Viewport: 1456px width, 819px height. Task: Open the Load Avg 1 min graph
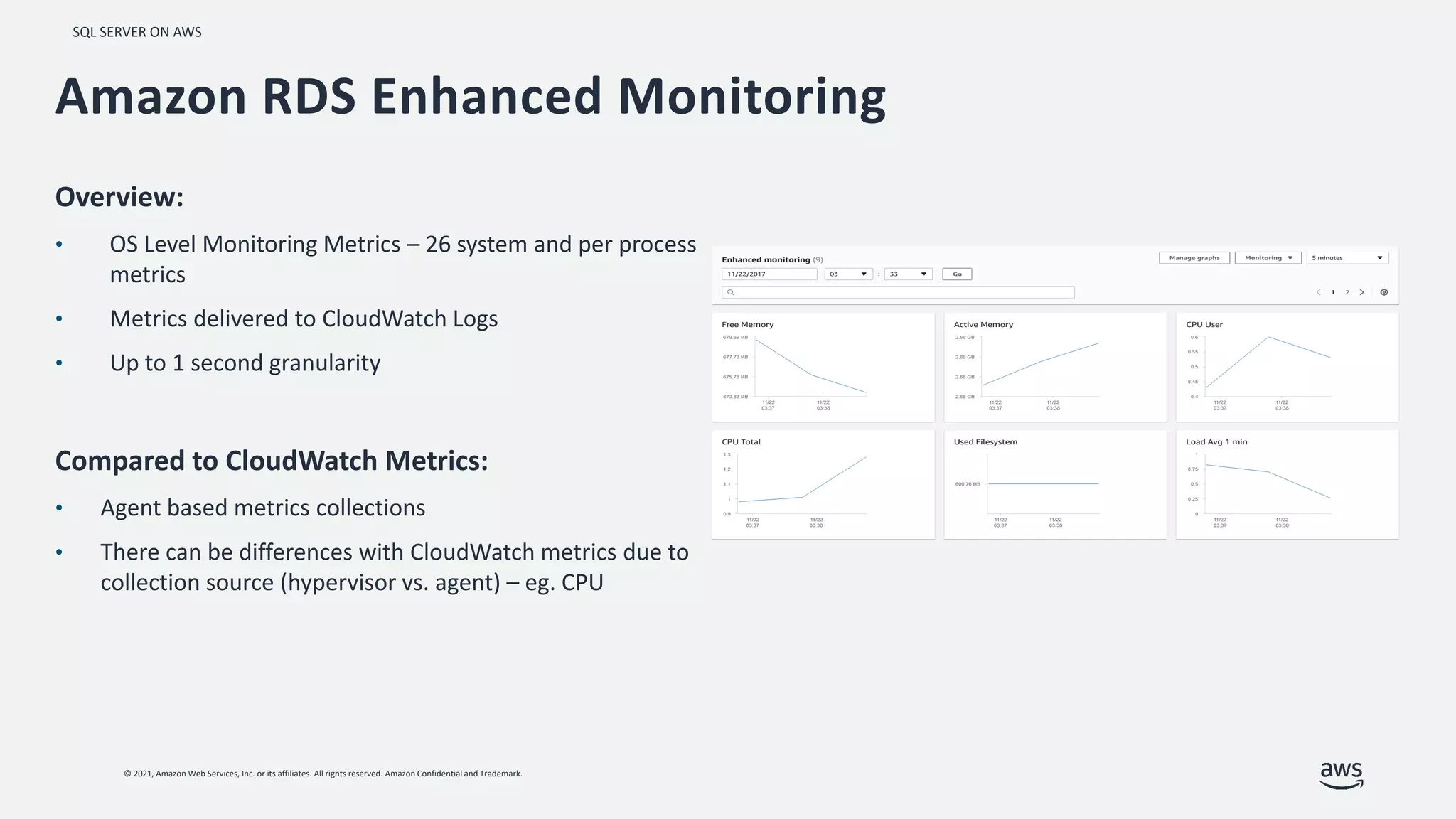1287,484
